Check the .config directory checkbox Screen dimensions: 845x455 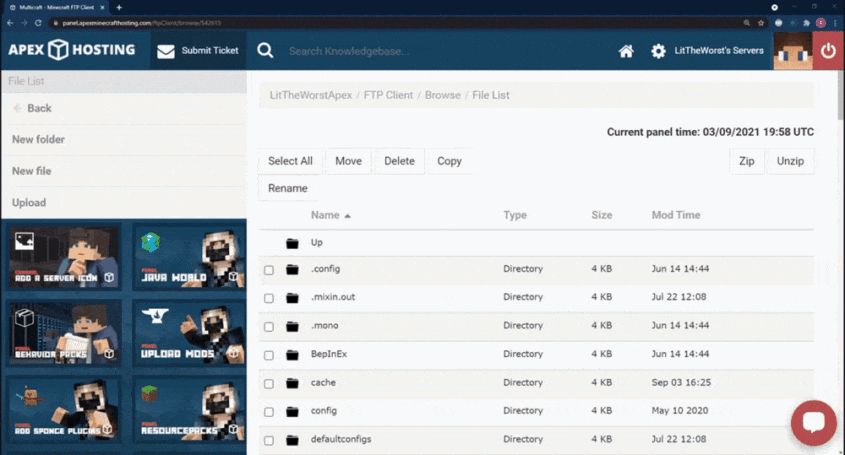point(269,270)
